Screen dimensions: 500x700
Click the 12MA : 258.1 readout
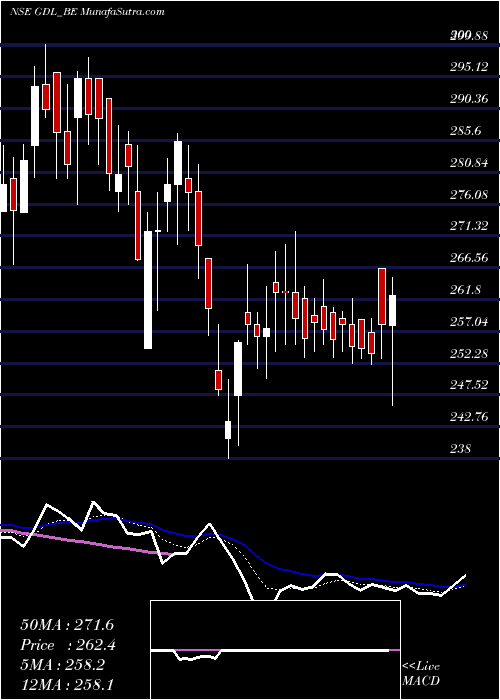click(69, 686)
